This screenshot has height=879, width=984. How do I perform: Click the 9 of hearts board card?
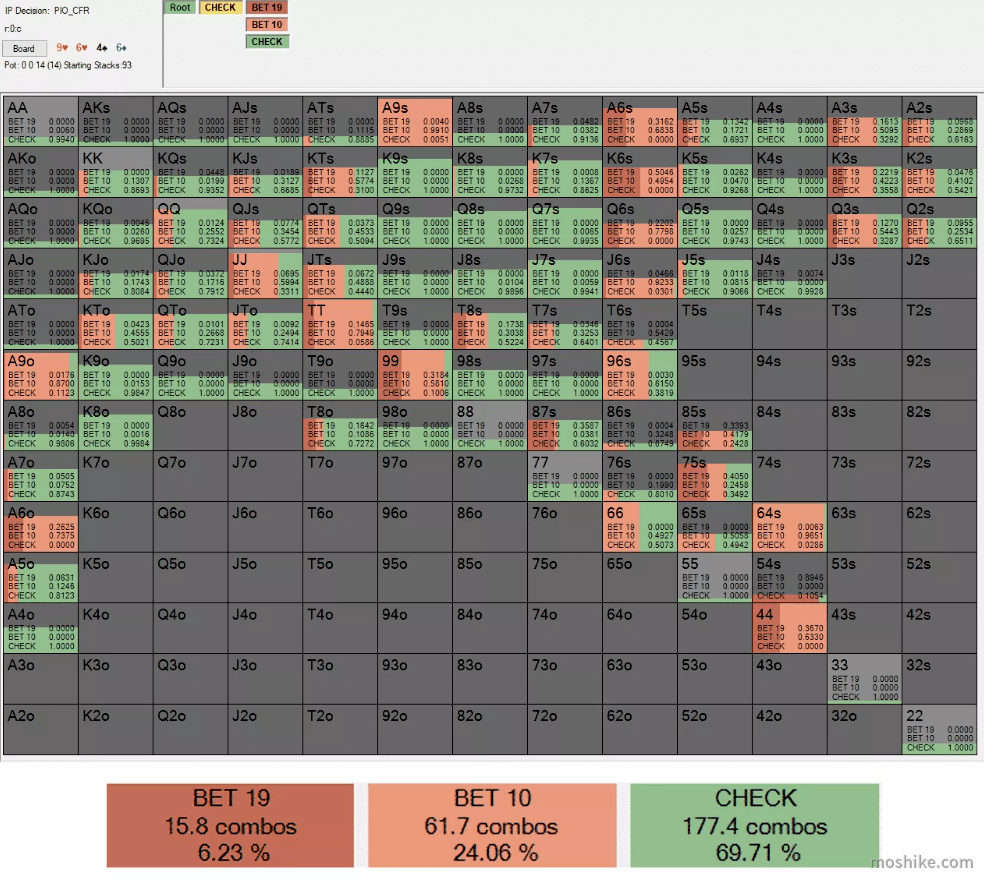tap(62, 48)
